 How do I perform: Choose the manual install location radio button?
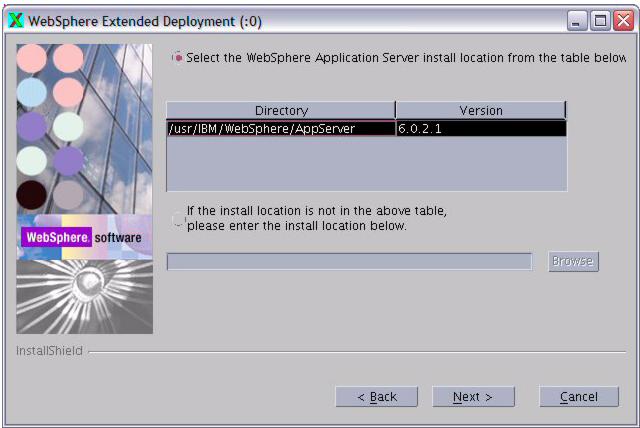pyautogui.click(x=178, y=219)
